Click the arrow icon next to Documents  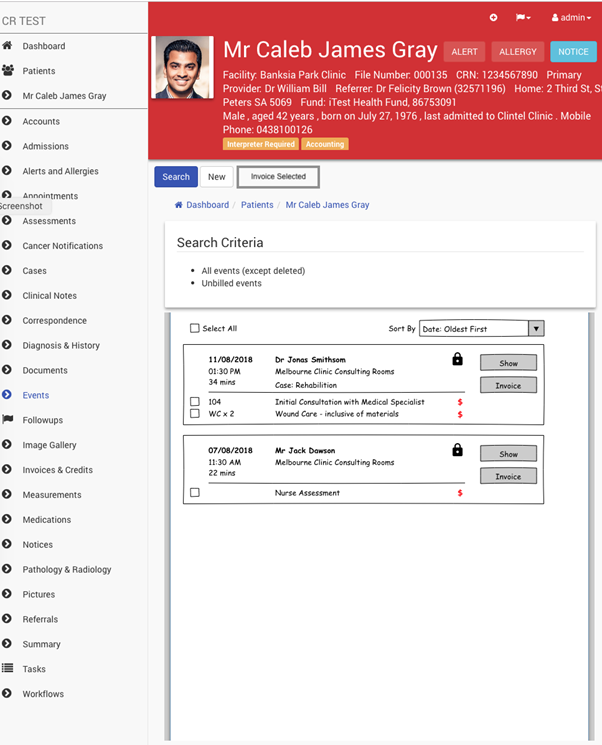[7, 370]
